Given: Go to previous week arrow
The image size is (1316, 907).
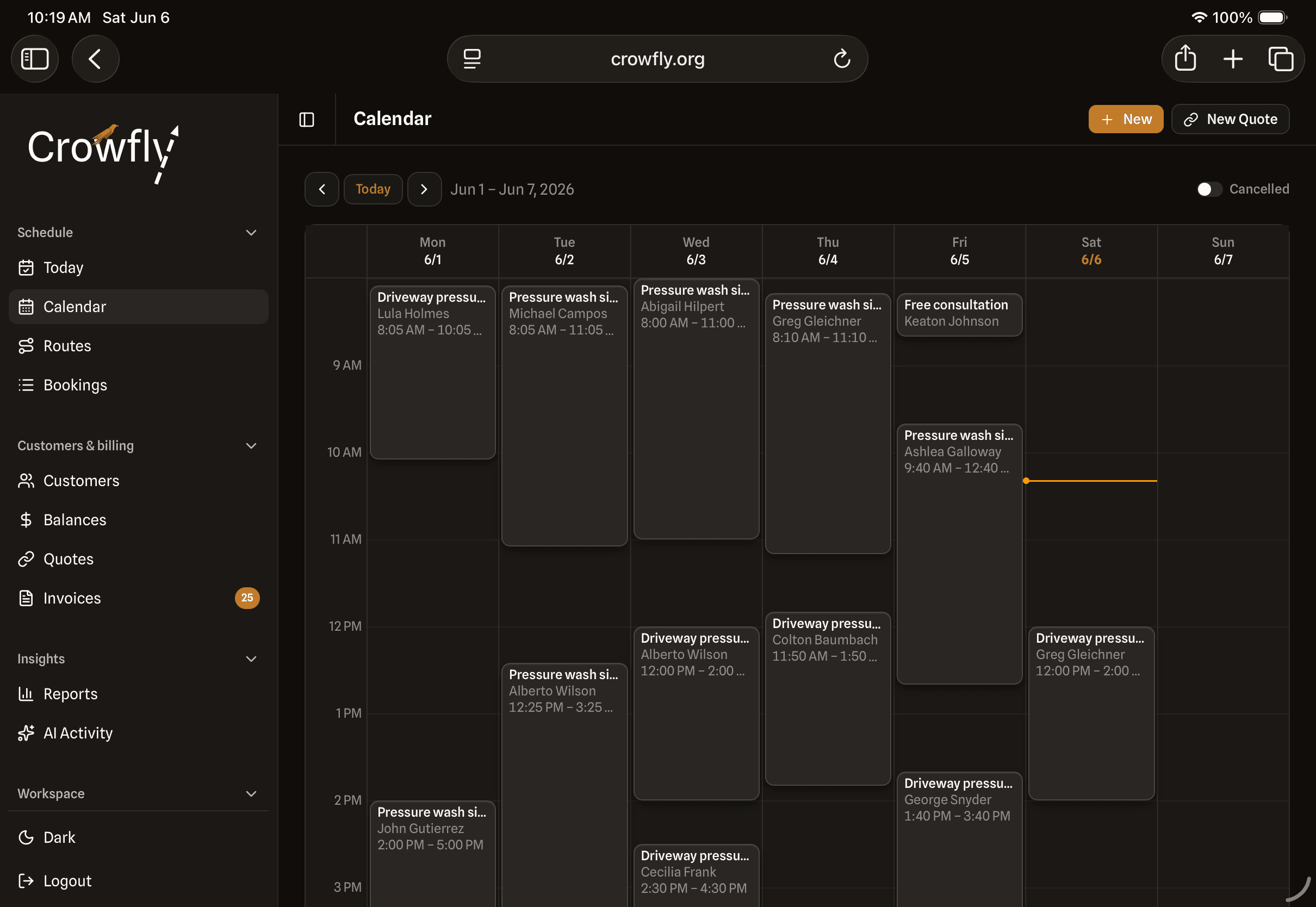Looking at the screenshot, I should [321, 189].
